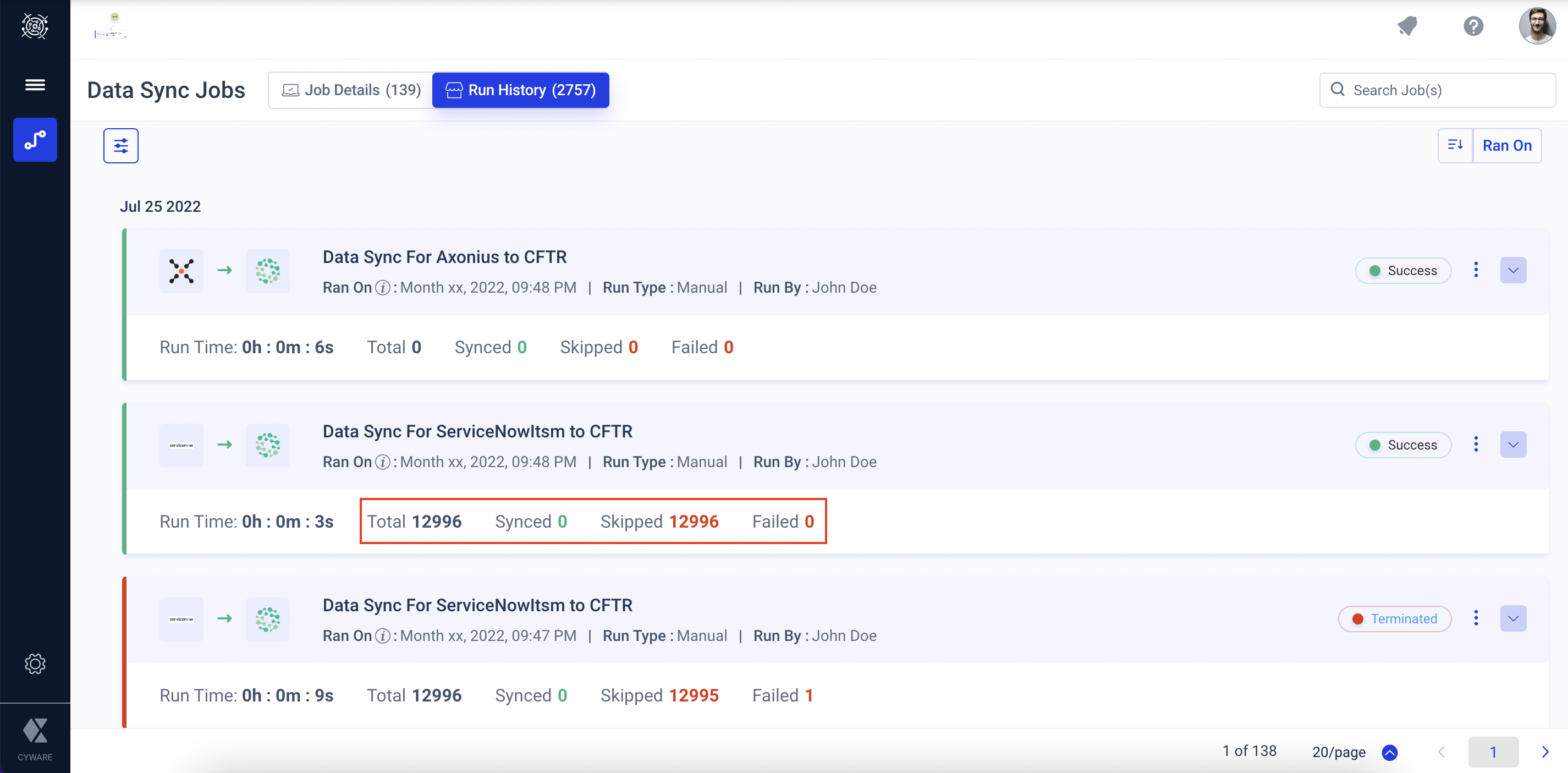Click the Ran On sort button
1568x773 pixels.
[x=1506, y=146]
